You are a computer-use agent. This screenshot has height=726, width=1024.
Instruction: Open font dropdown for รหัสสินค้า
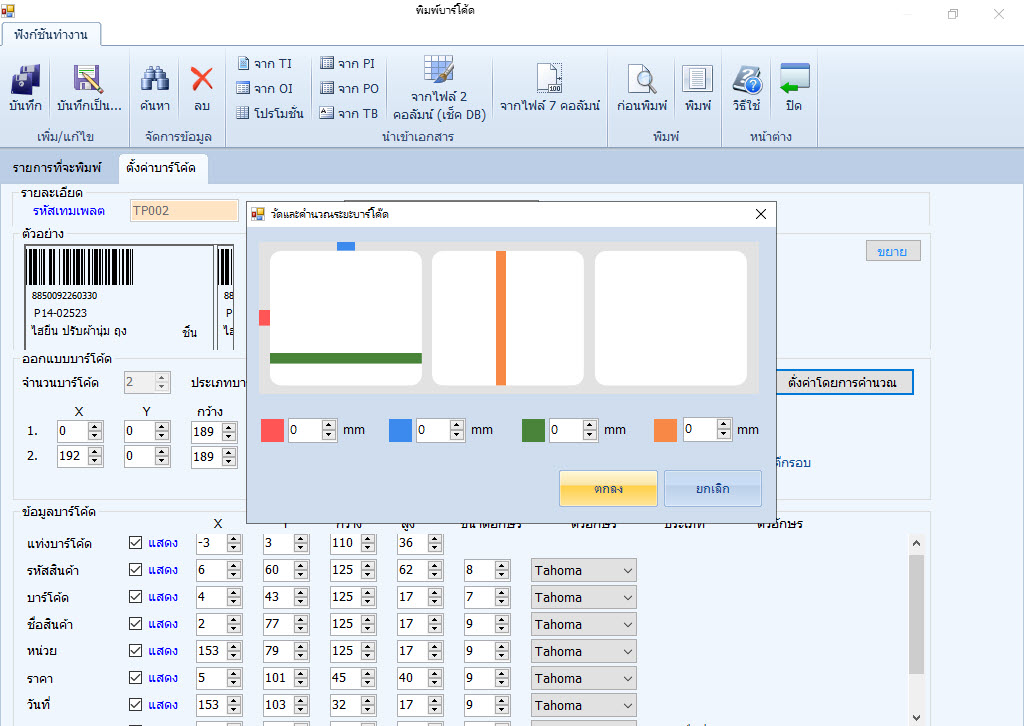pyautogui.click(x=583, y=570)
